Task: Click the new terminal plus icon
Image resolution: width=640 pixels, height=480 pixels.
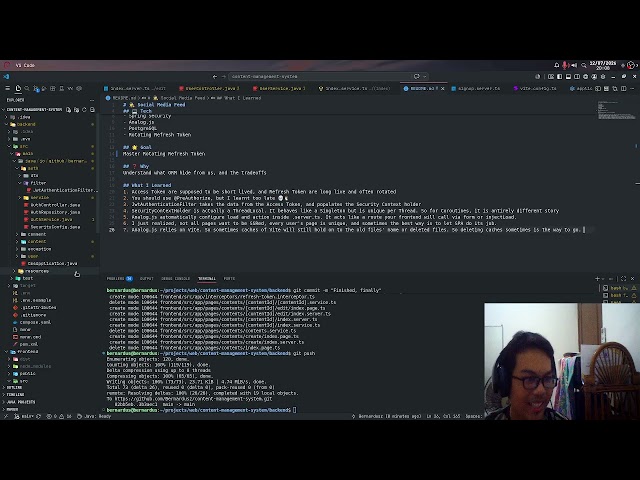Action: pyautogui.click(x=598, y=279)
